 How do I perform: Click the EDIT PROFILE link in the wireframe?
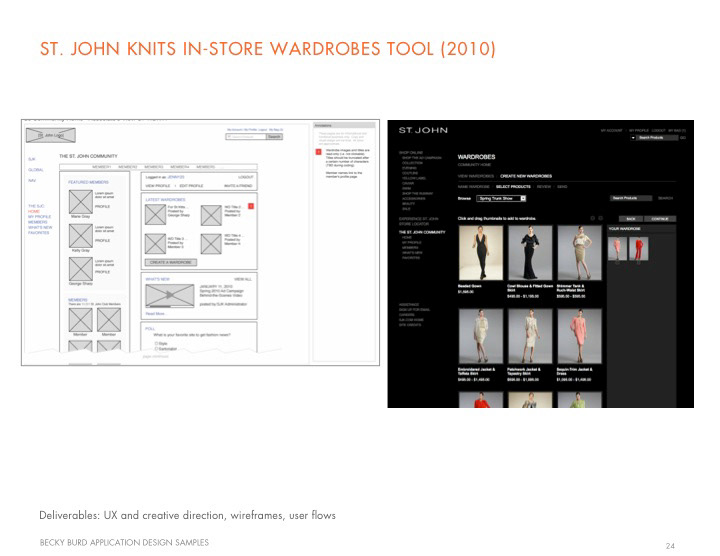coord(191,185)
